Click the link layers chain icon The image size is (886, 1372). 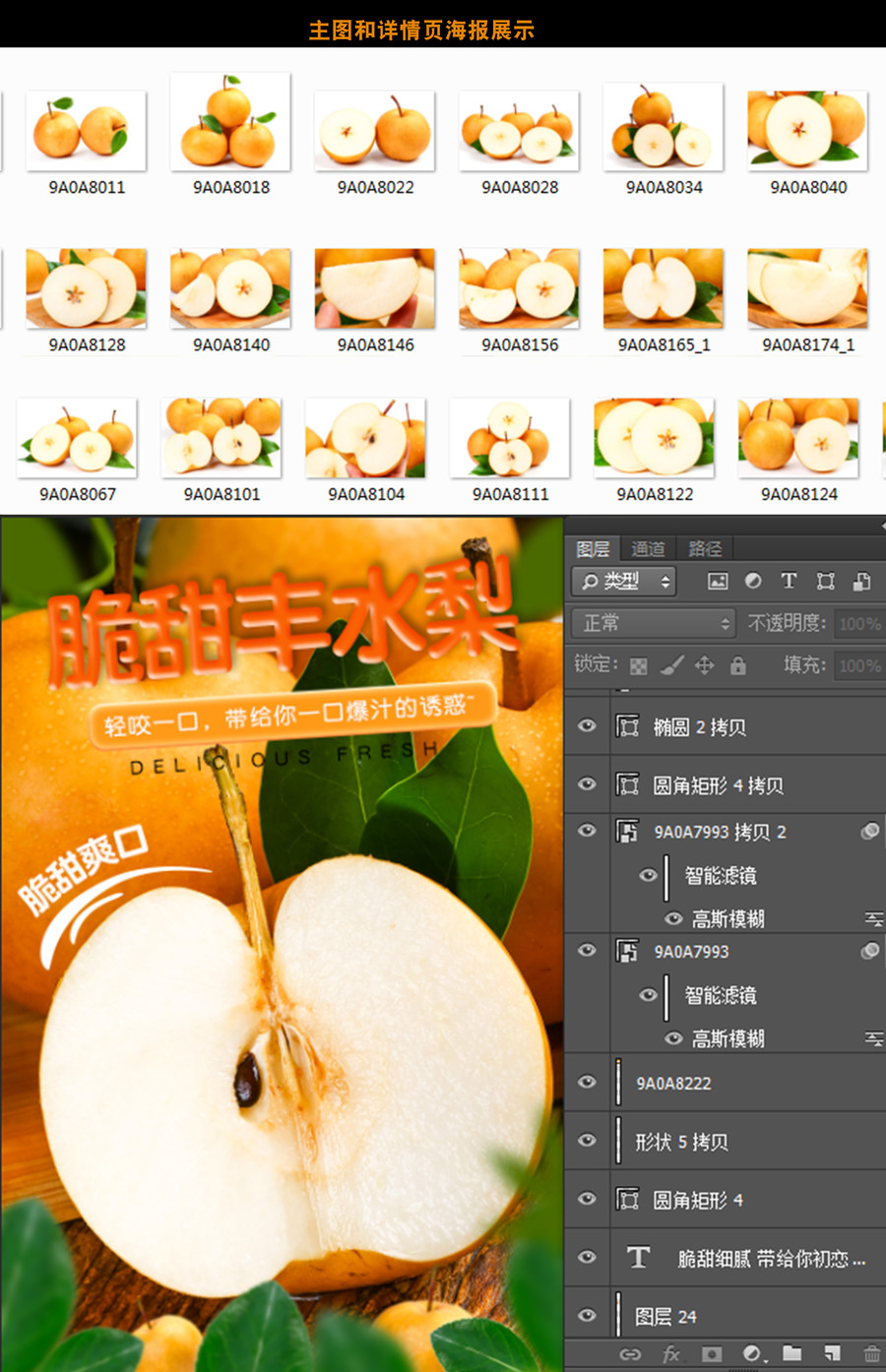(630, 1354)
